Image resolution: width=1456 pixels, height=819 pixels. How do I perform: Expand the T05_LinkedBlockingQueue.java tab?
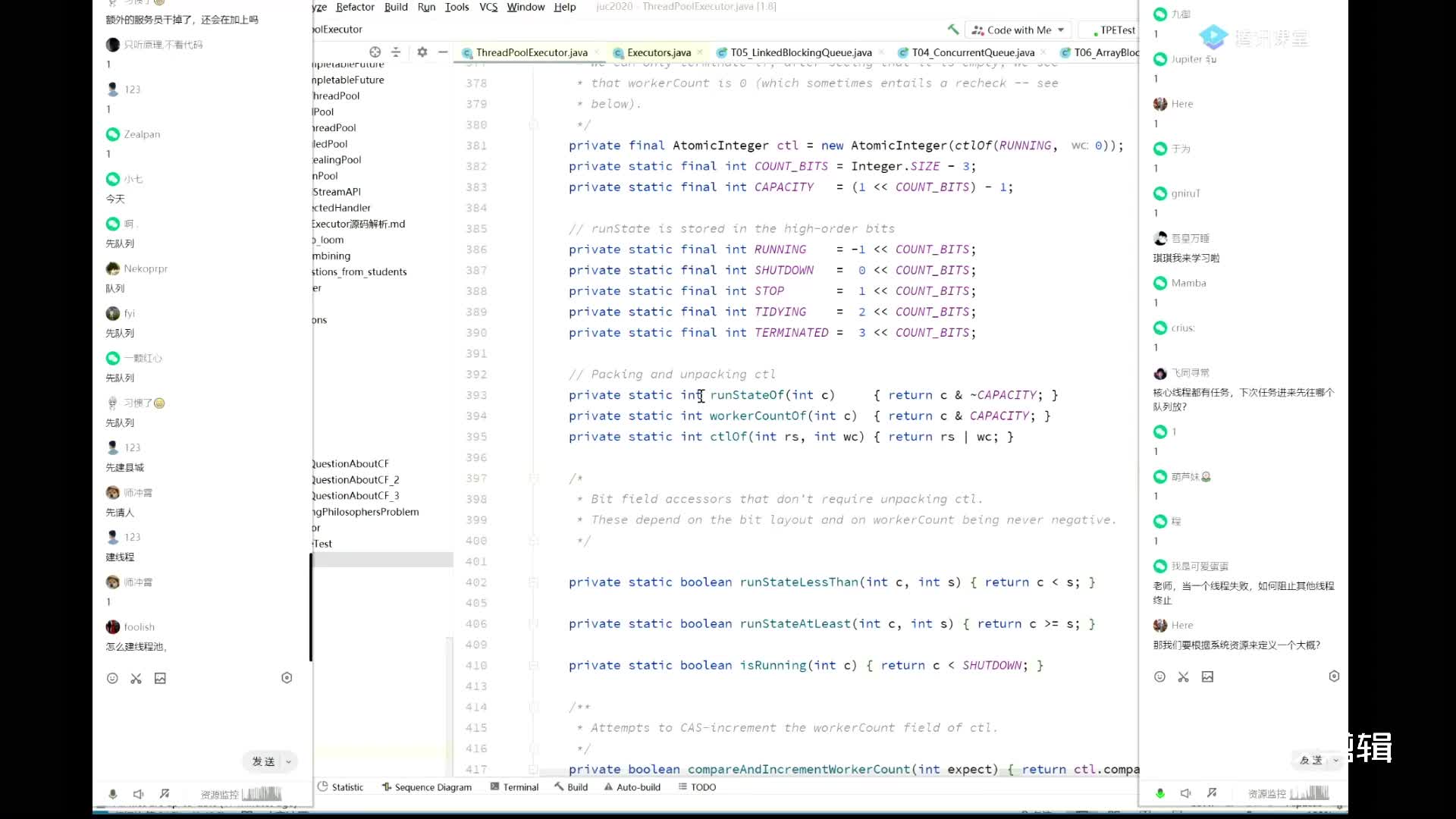click(x=801, y=52)
